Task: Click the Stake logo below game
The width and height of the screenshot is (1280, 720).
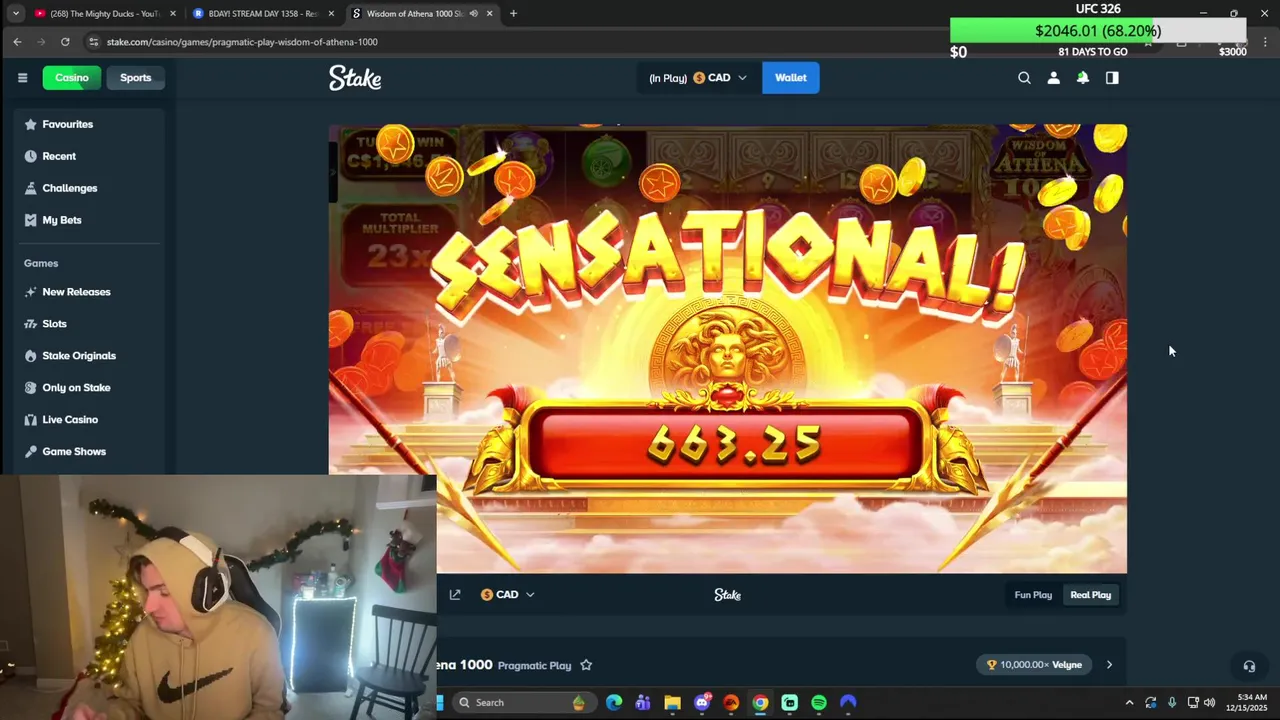Action: pyautogui.click(x=727, y=595)
